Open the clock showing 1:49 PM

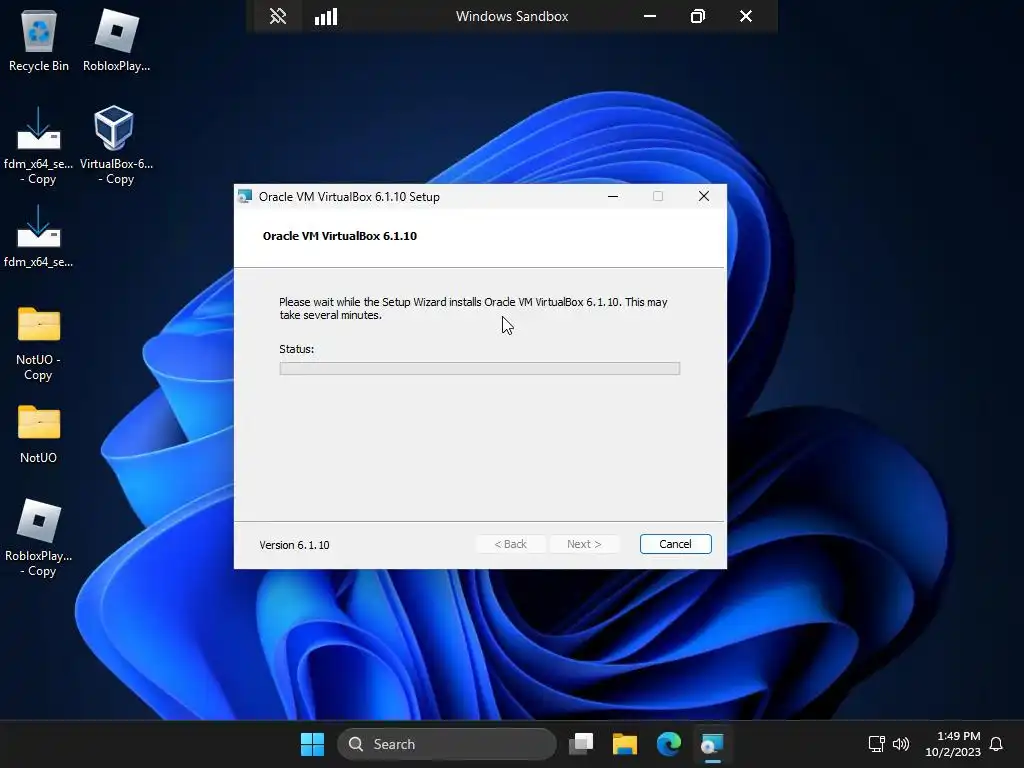click(x=953, y=744)
